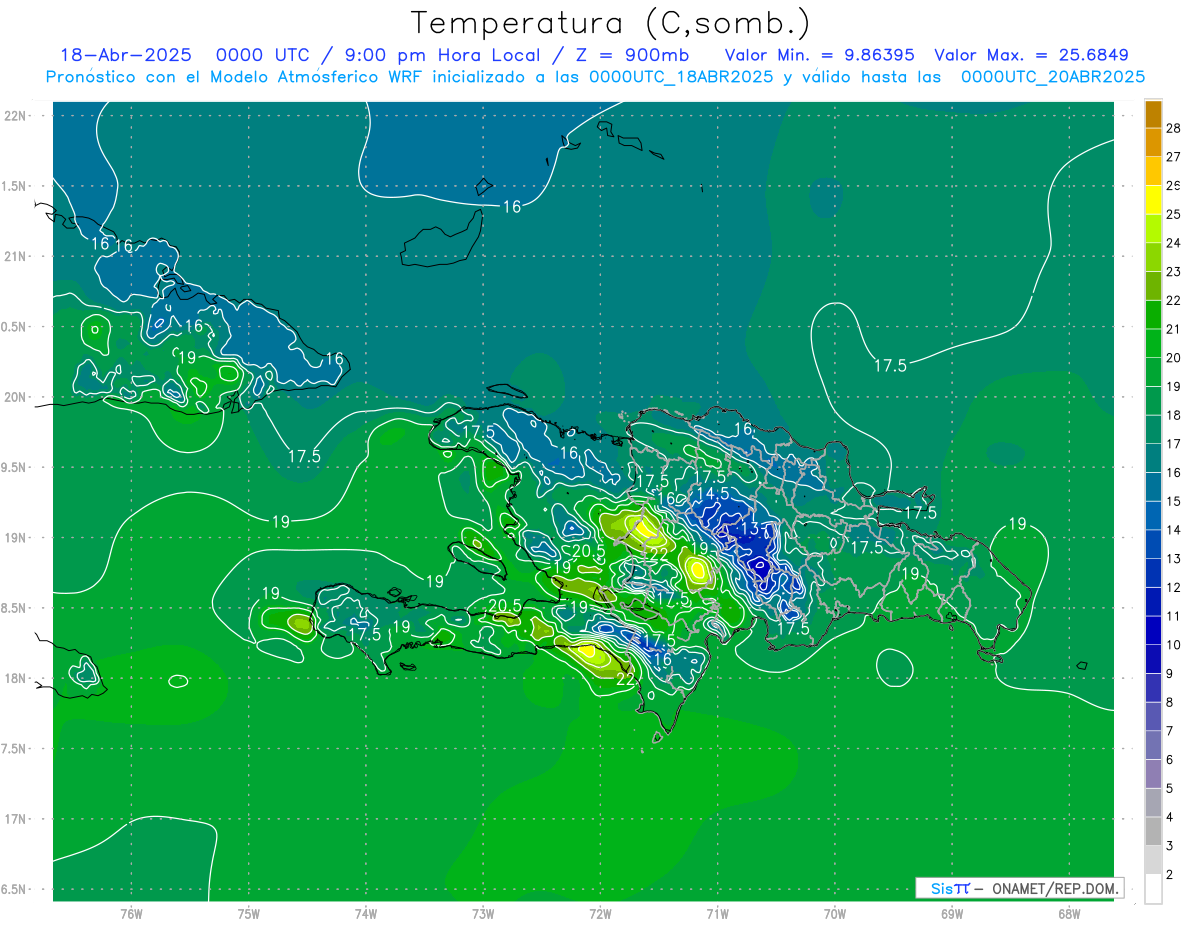Select the '18-Abr-2025' date text
Image resolution: width=1200 pixels, height=927 pixels.
click(x=126, y=55)
